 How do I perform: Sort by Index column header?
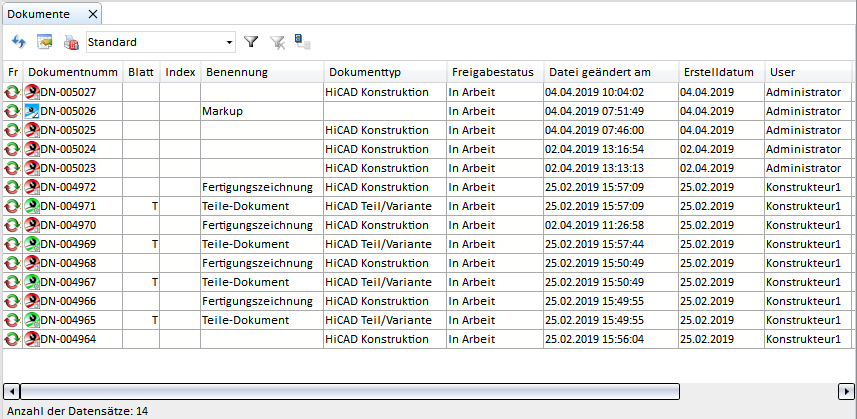(x=180, y=72)
